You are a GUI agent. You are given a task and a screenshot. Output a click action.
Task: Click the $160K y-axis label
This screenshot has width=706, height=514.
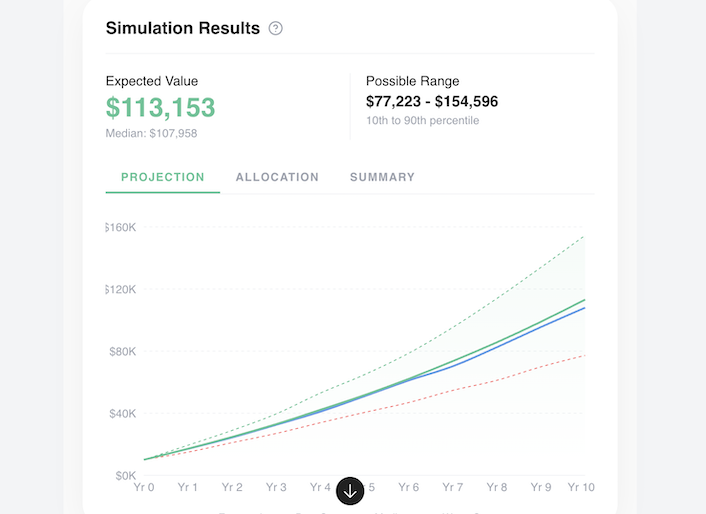[120, 227]
